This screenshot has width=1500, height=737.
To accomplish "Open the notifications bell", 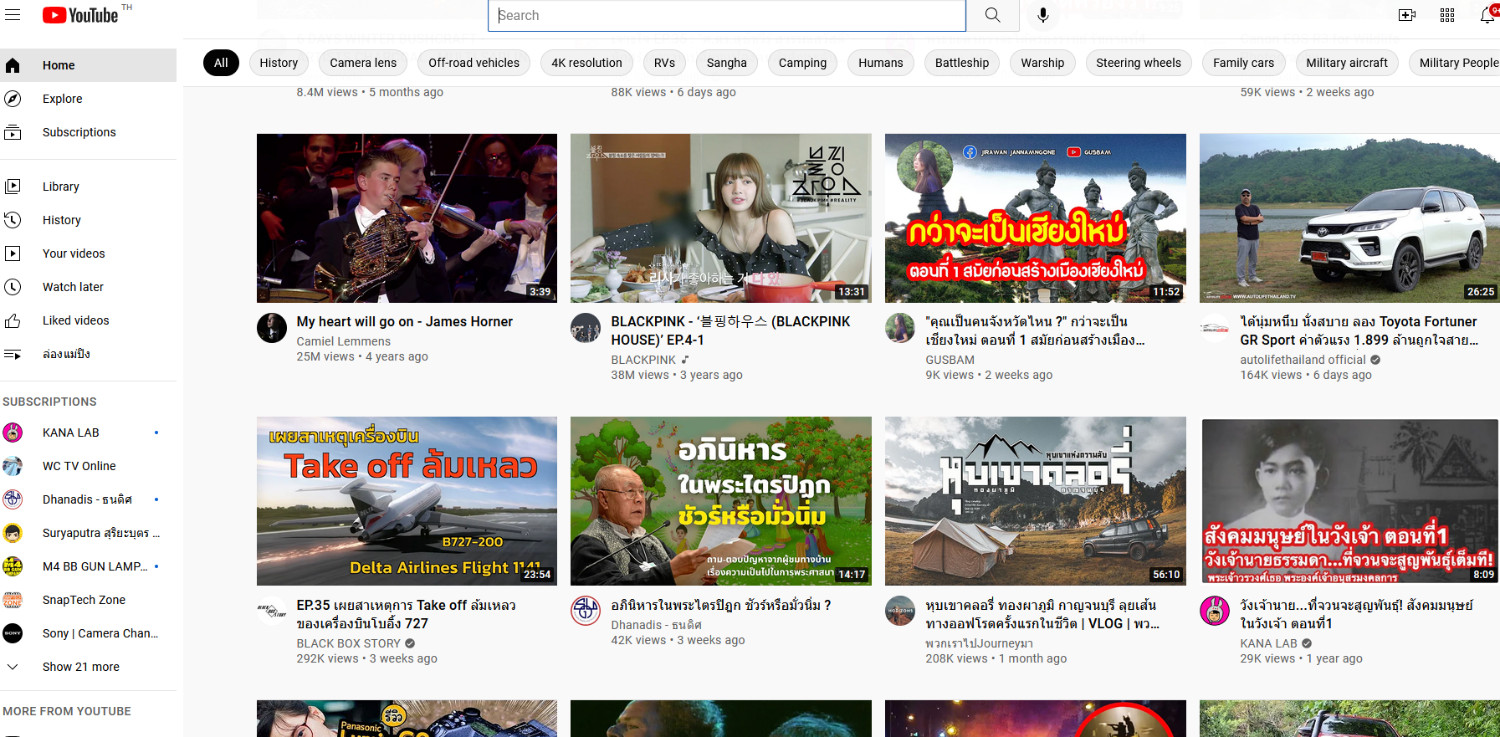I will tap(1487, 15).
